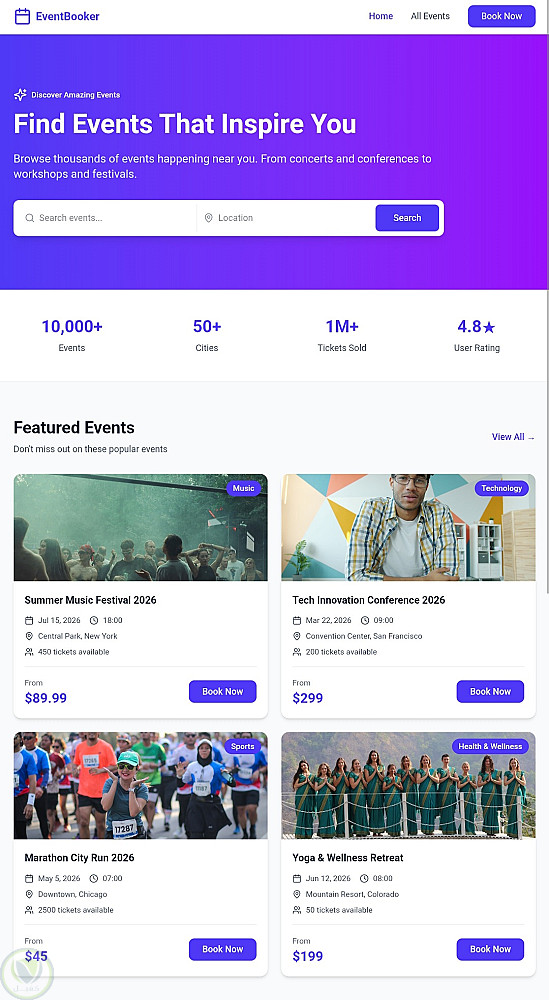549x1000 pixels.
Task: Open the Home navigation link
Action: pos(381,16)
